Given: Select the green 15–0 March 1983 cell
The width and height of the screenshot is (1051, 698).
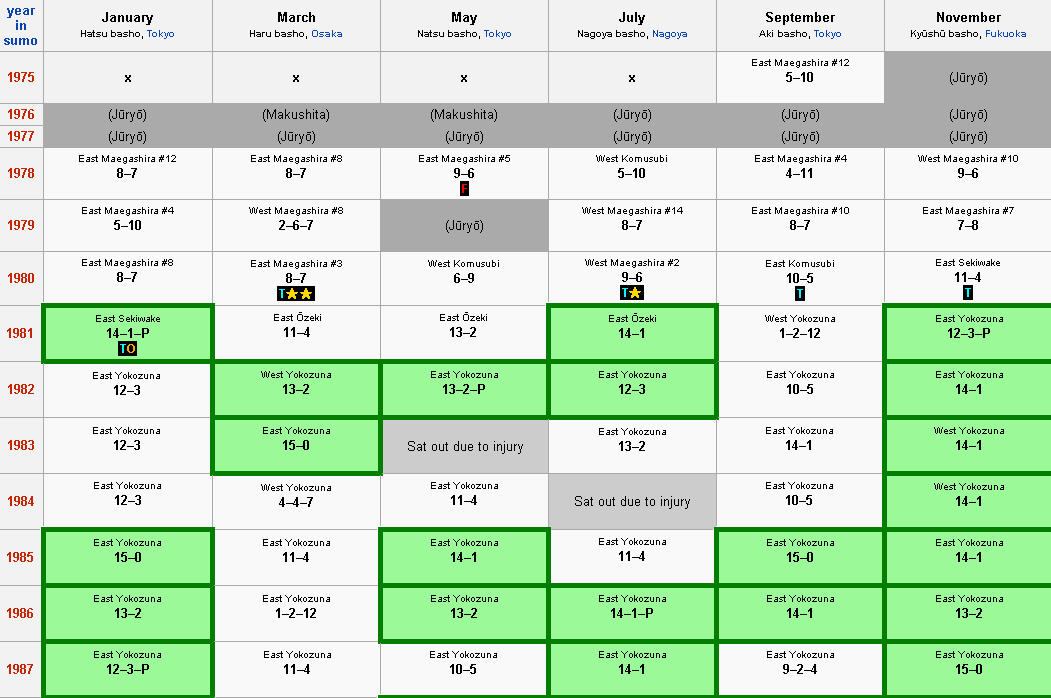Looking at the screenshot, I should (296, 446).
